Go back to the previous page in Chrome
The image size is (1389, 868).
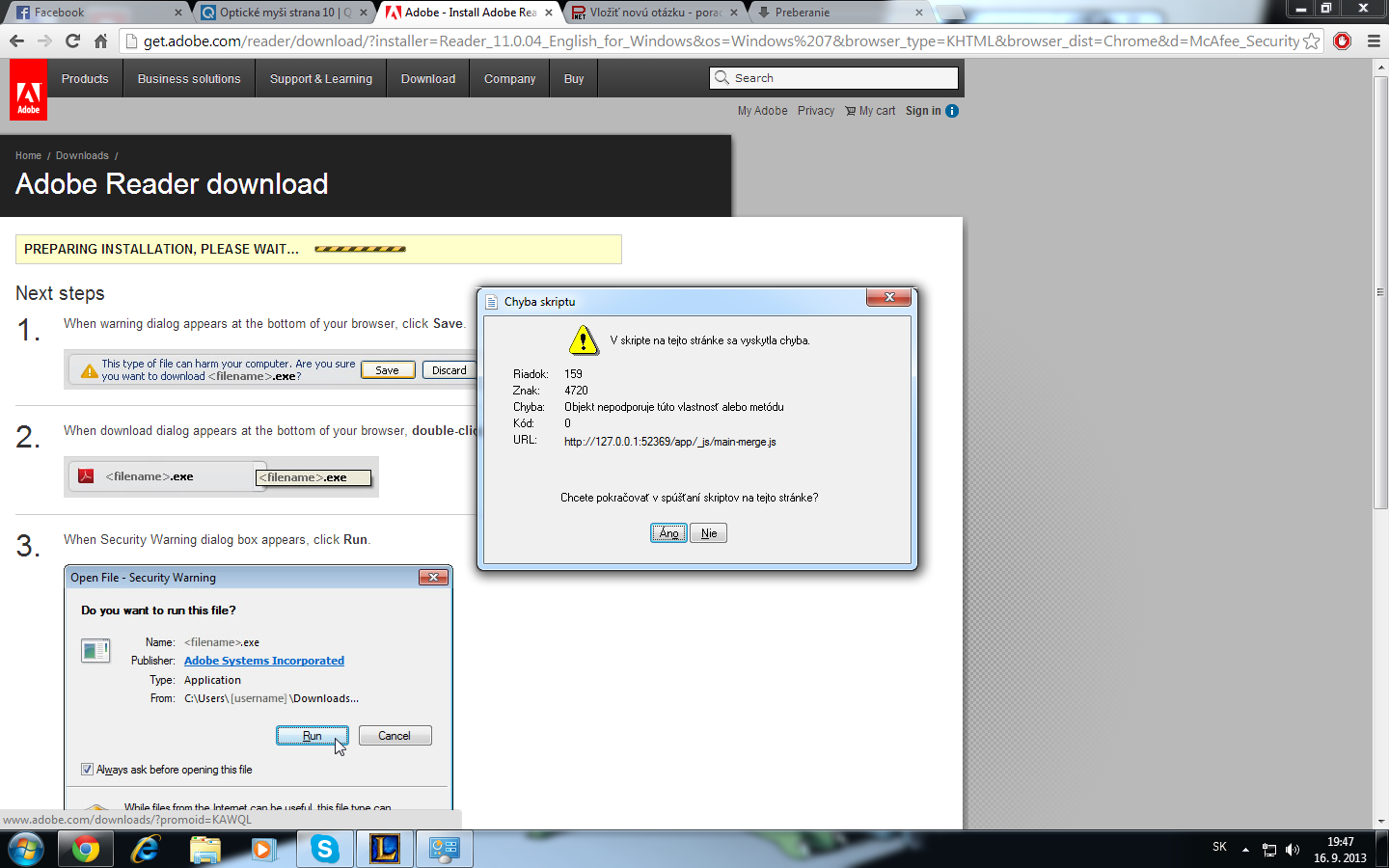[16, 41]
